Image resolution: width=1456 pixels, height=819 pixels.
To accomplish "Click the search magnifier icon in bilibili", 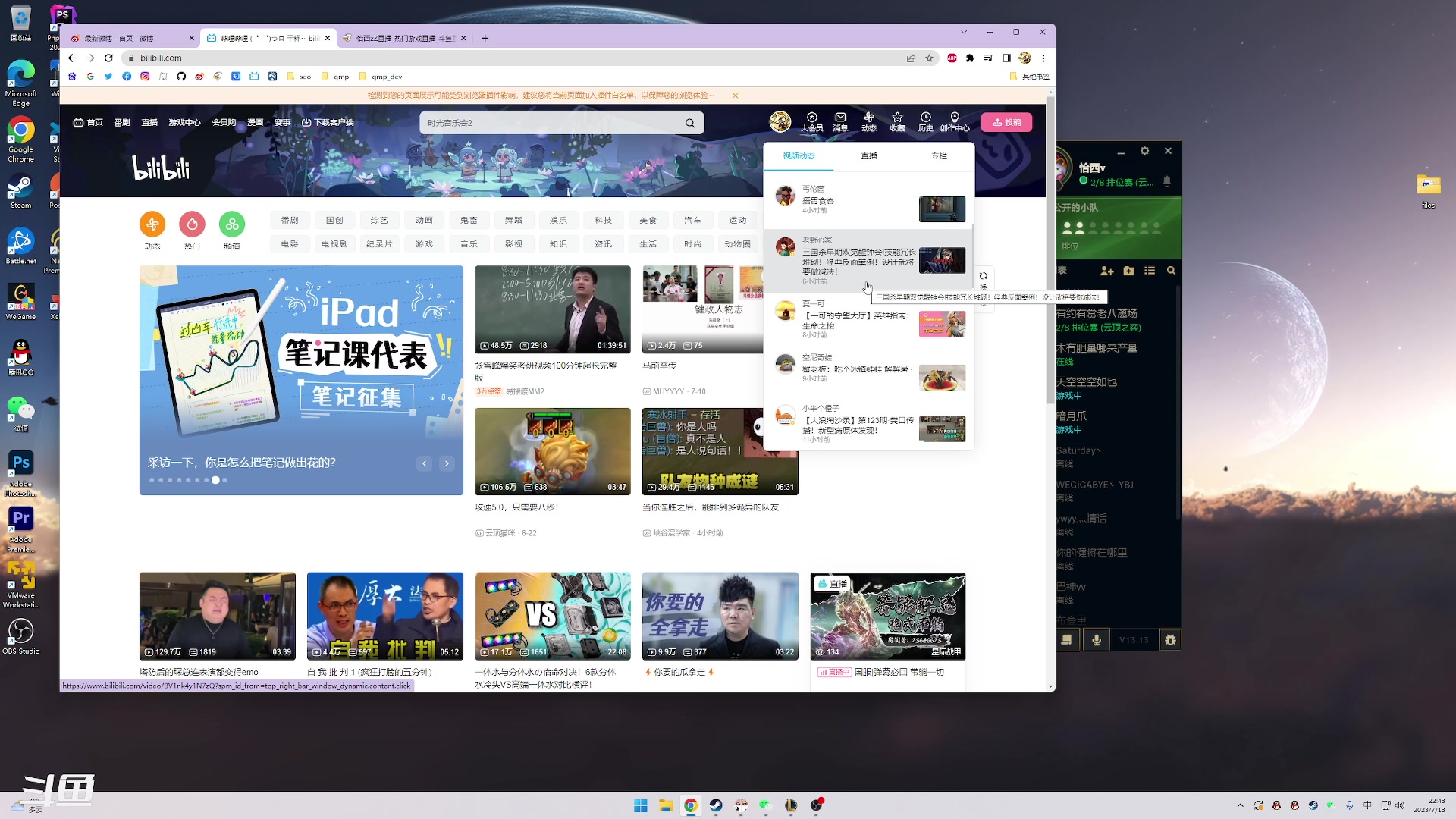I will click(x=690, y=123).
